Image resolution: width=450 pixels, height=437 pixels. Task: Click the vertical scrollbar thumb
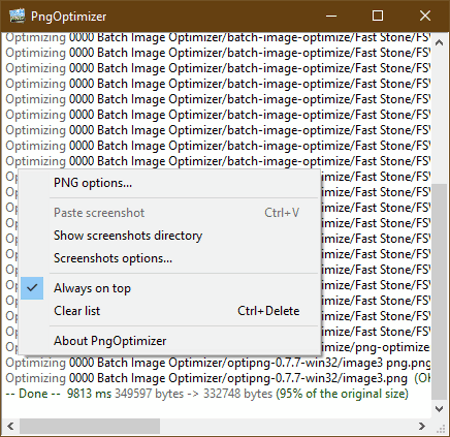pos(439,291)
